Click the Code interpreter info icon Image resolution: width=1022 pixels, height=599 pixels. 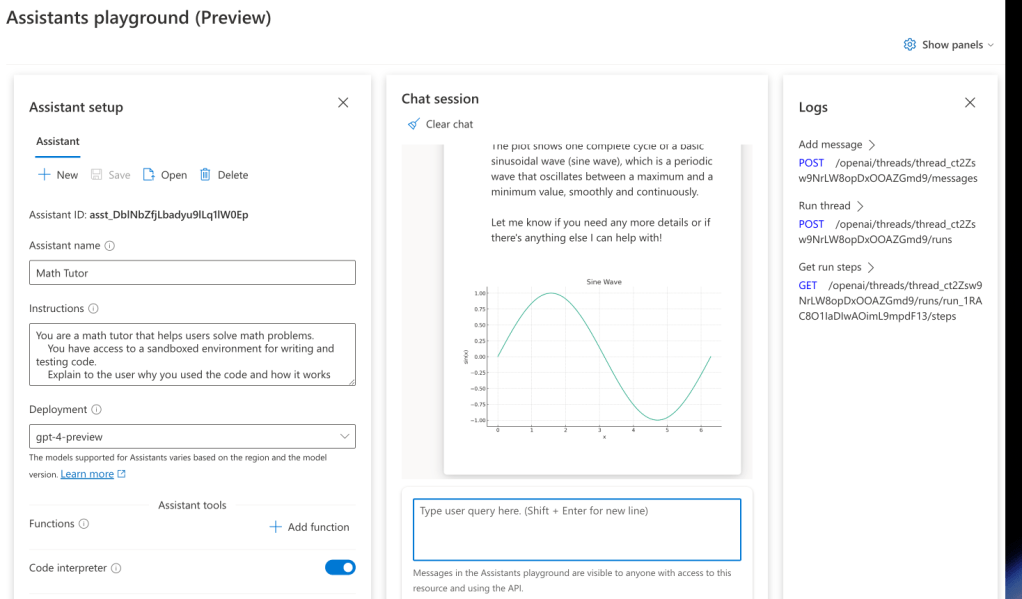[x=116, y=569]
